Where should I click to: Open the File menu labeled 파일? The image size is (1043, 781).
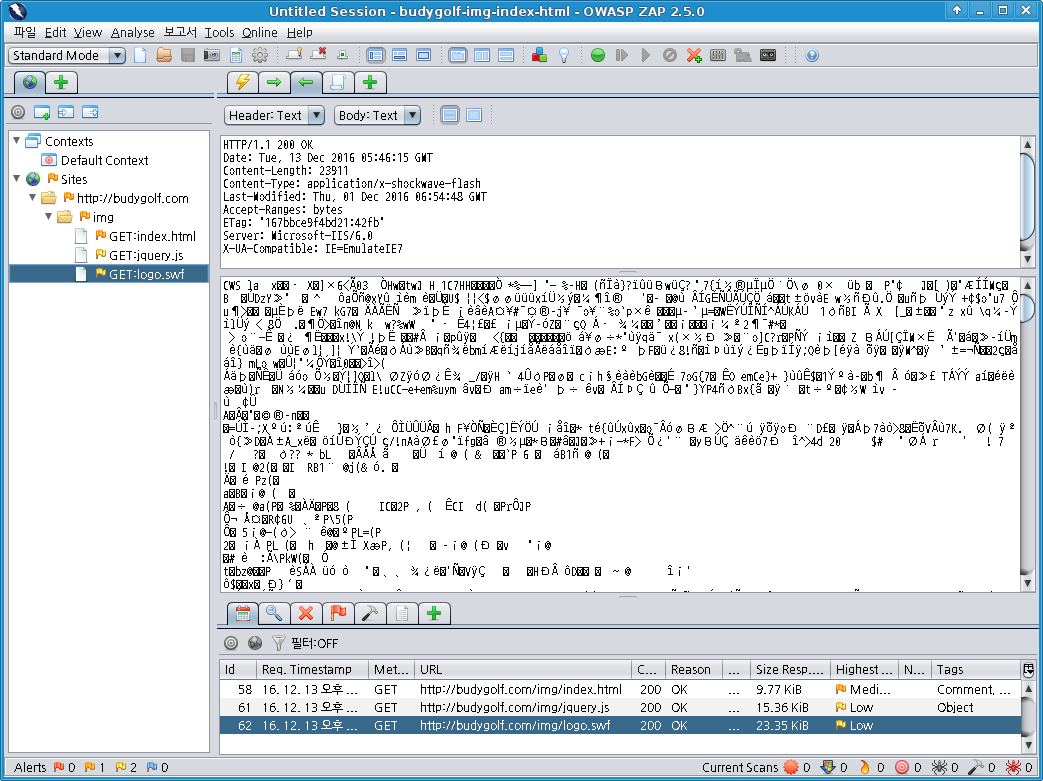click(x=25, y=32)
